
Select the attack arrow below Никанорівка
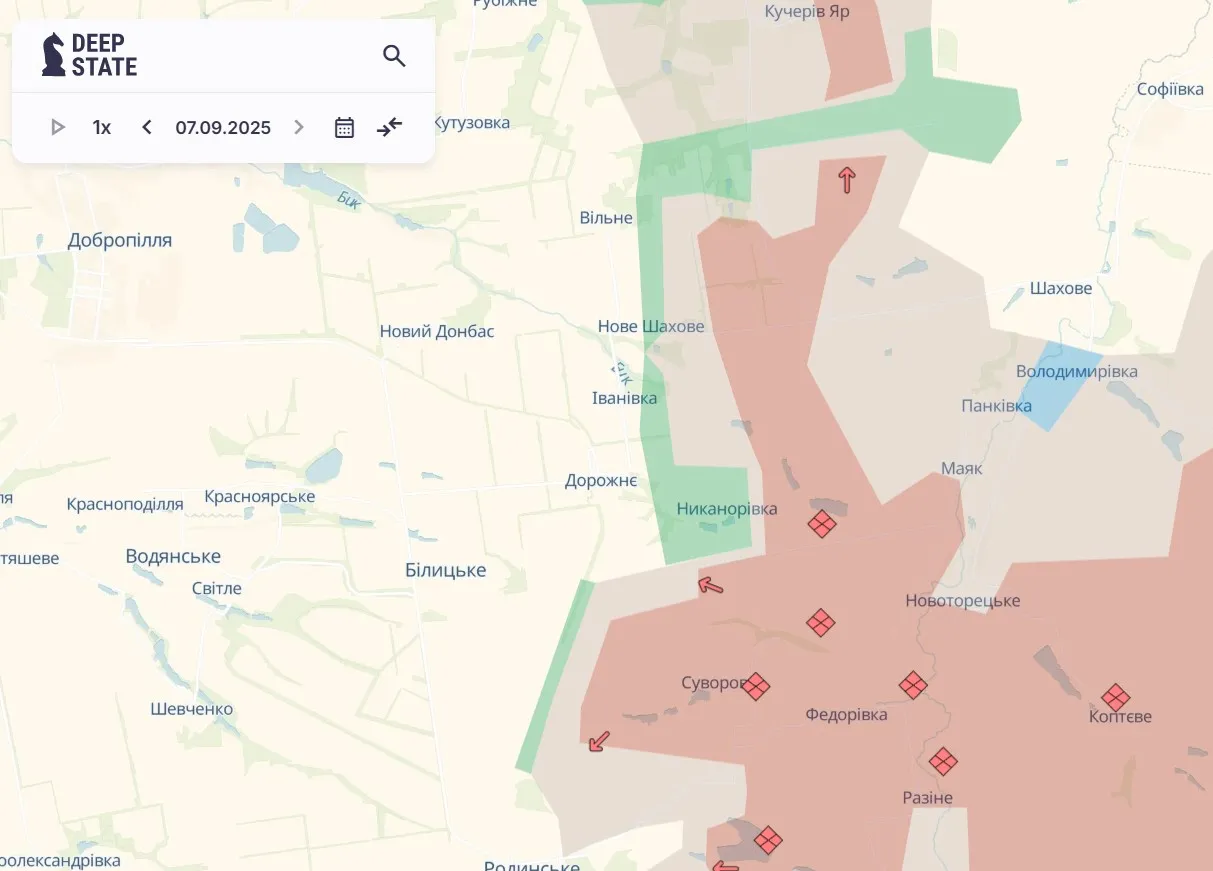[x=710, y=585]
